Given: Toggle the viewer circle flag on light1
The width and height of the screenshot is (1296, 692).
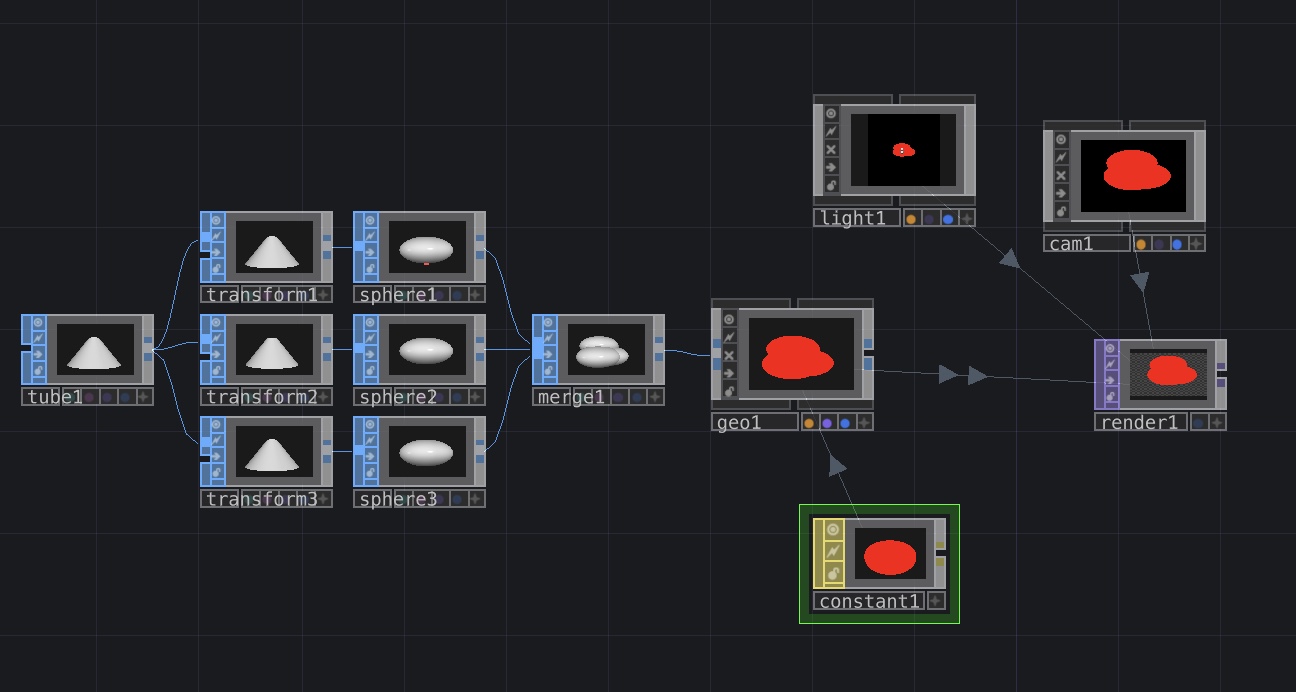Looking at the screenshot, I should (x=831, y=114).
